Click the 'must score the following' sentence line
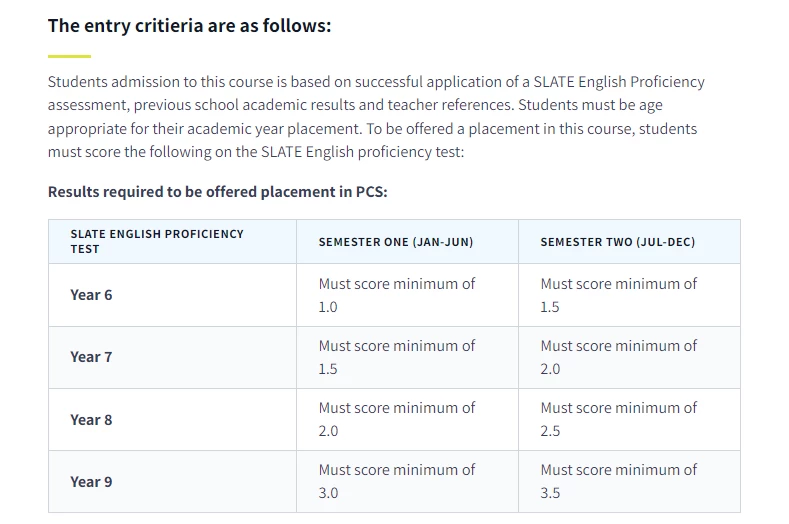The width and height of the screenshot is (789, 524). tap(256, 152)
